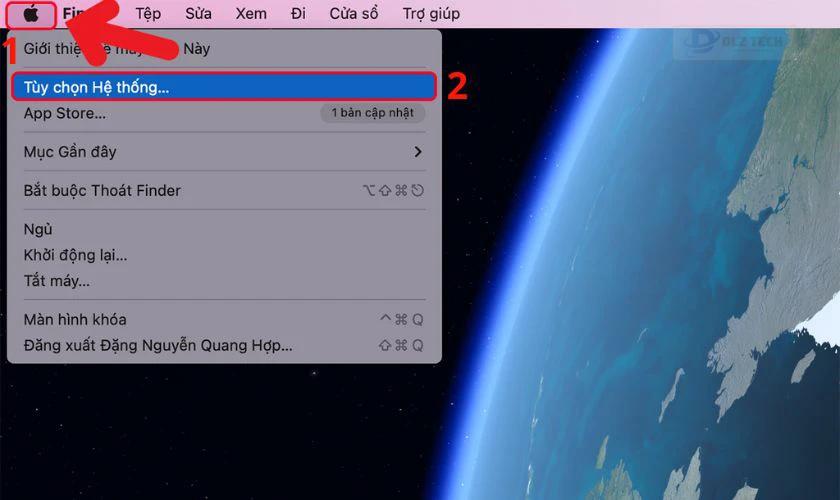Click the Mục Gần đây chevron arrow

[418, 152]
